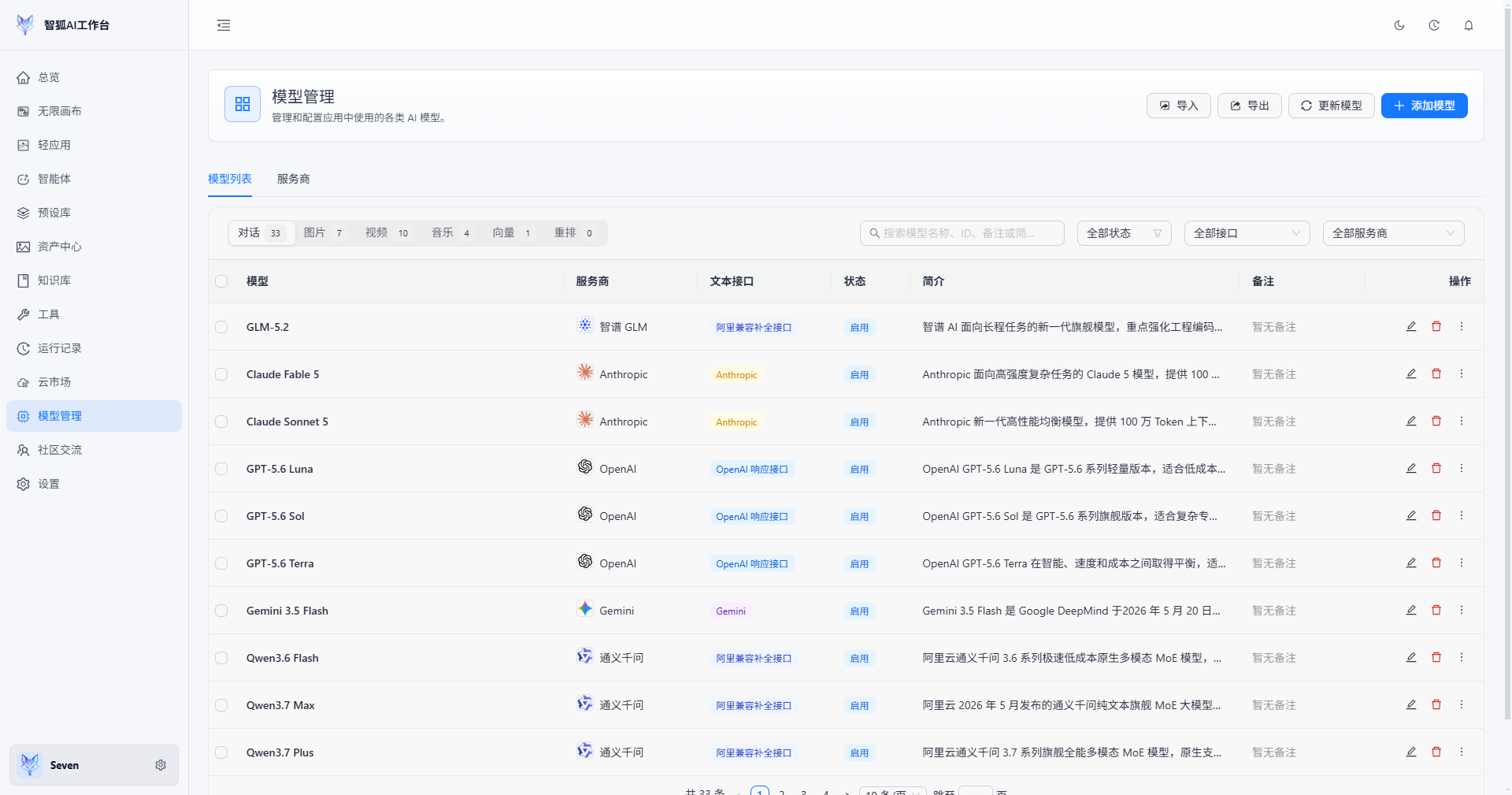This screenshot has height=795, width=1512.
Task: Click the Gemini provider logo icon
Action: tap(585, 608)
